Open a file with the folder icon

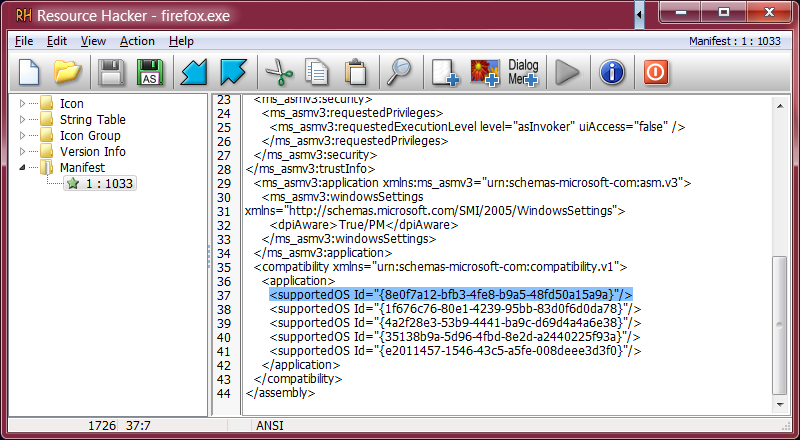click(x=67, y=71)
